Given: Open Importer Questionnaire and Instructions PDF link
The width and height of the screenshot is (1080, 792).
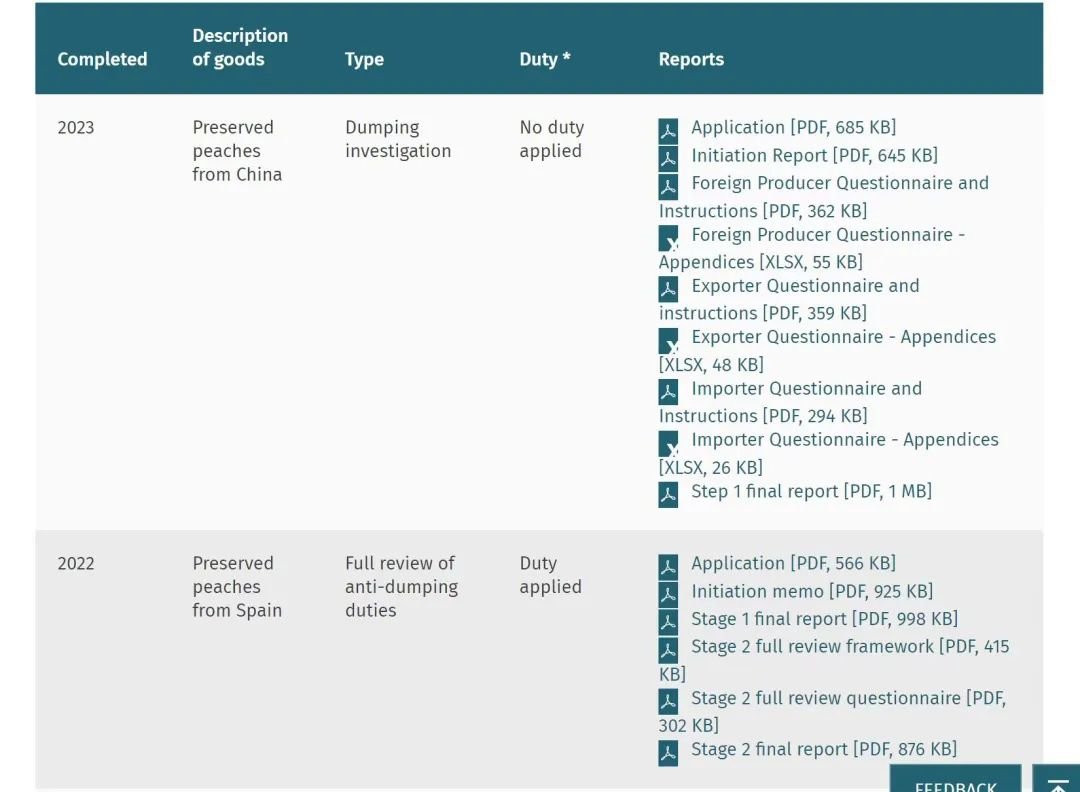Looking at the screenshot, I should (791, 402).
